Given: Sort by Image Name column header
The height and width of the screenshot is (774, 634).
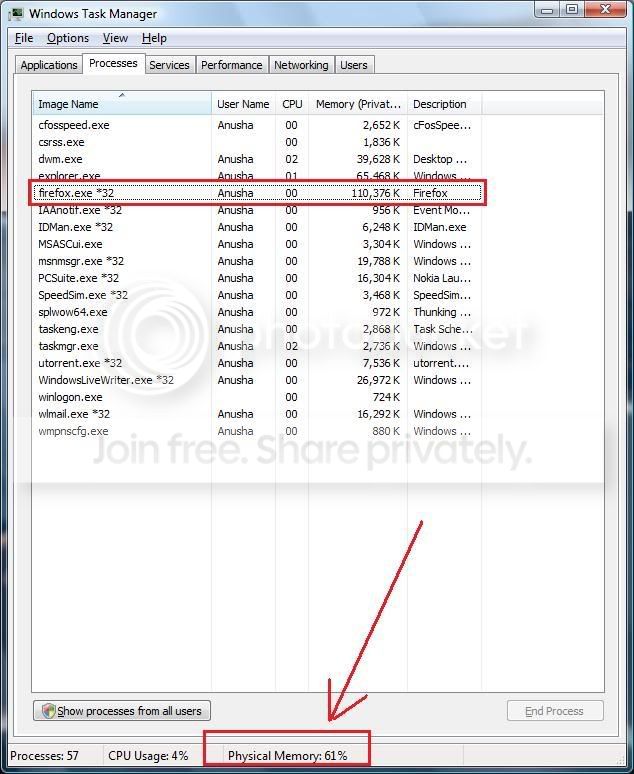Looking at the screenshot, I should click(122, 104).
